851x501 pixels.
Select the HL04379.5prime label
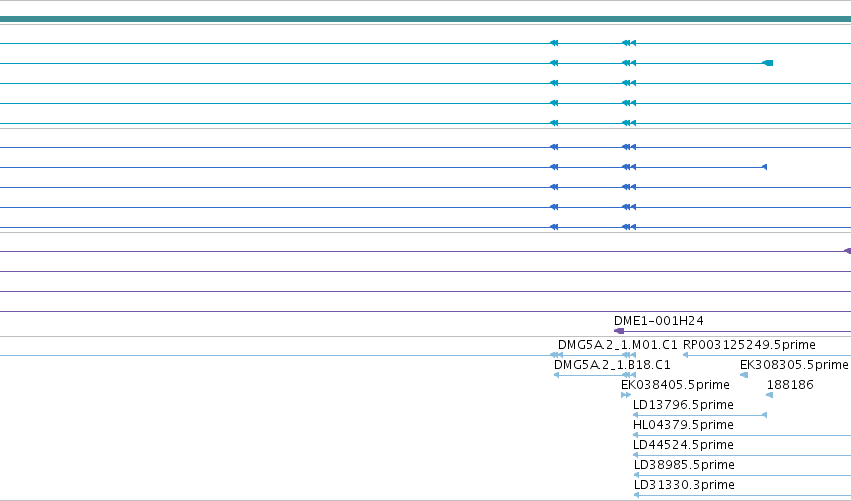[683, 425]
